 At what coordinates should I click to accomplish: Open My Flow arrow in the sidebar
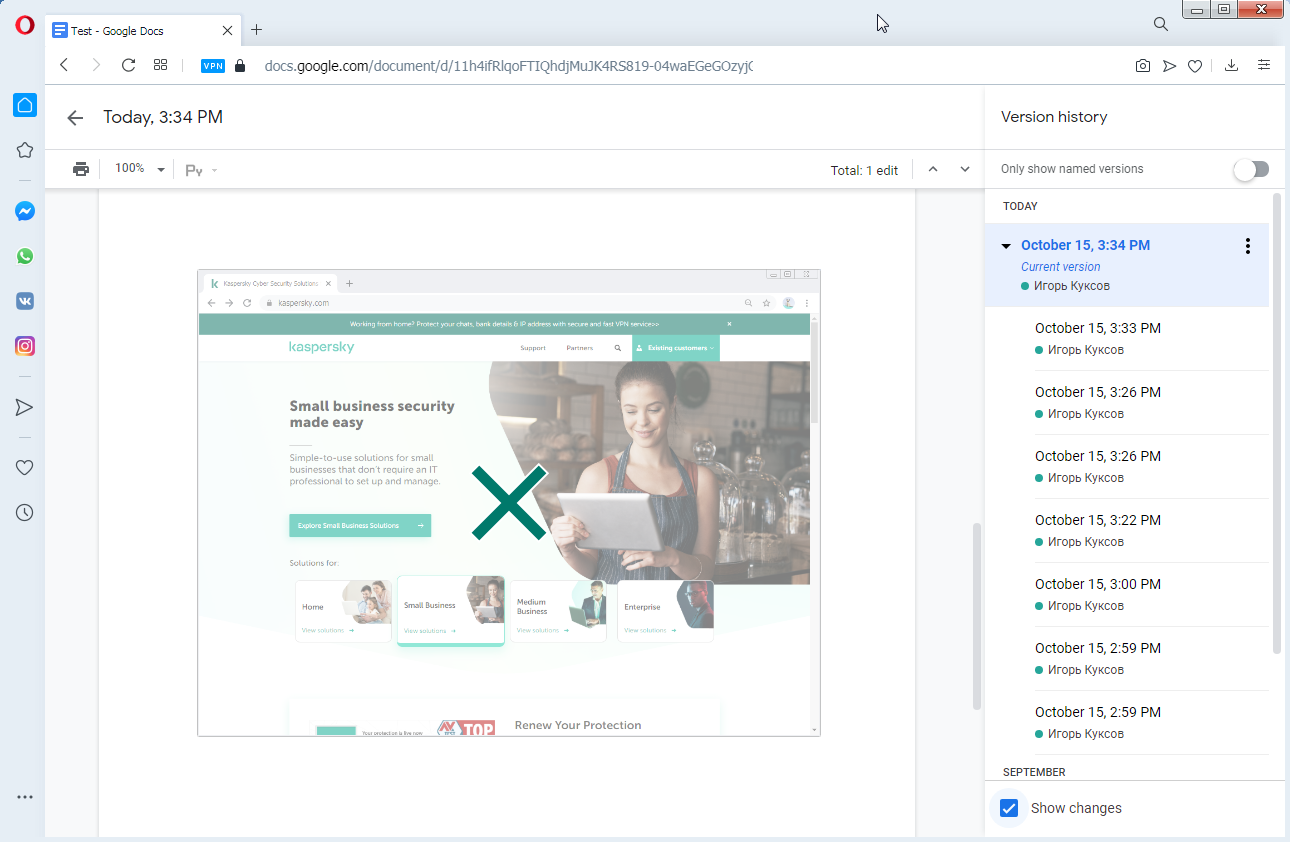(25, 407)
